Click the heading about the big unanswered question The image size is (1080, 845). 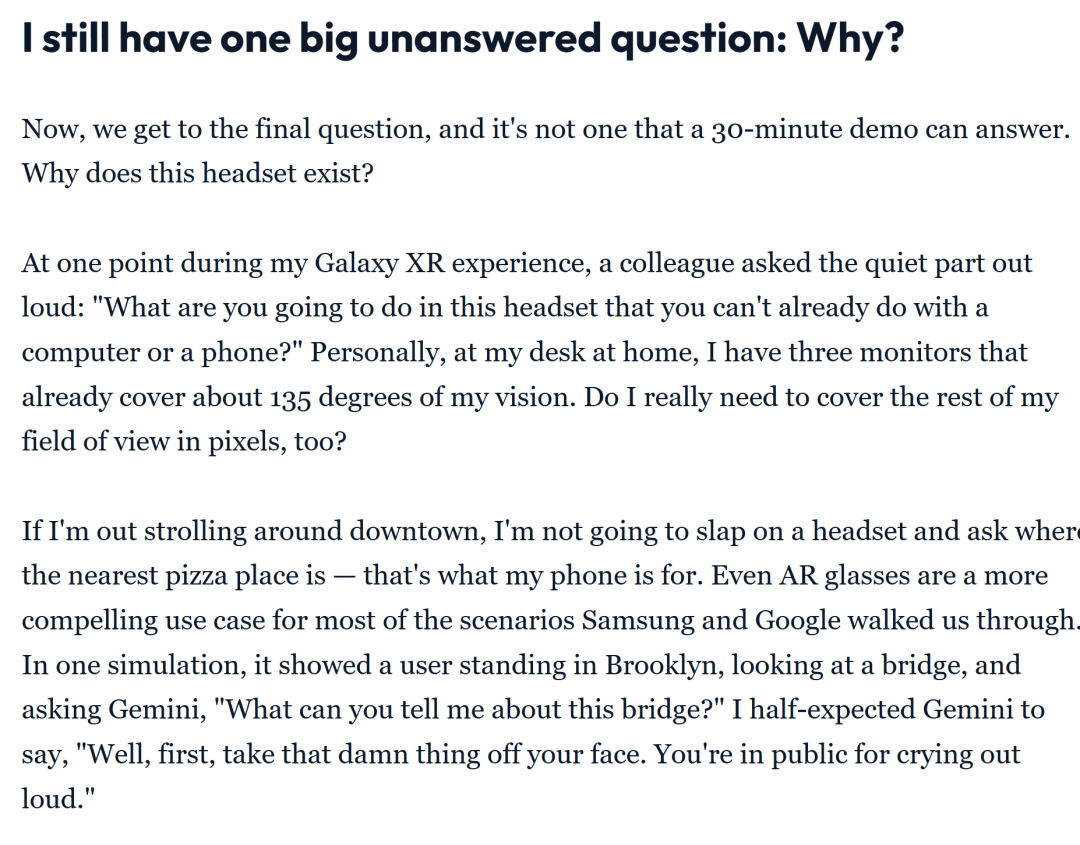point(463,37)
